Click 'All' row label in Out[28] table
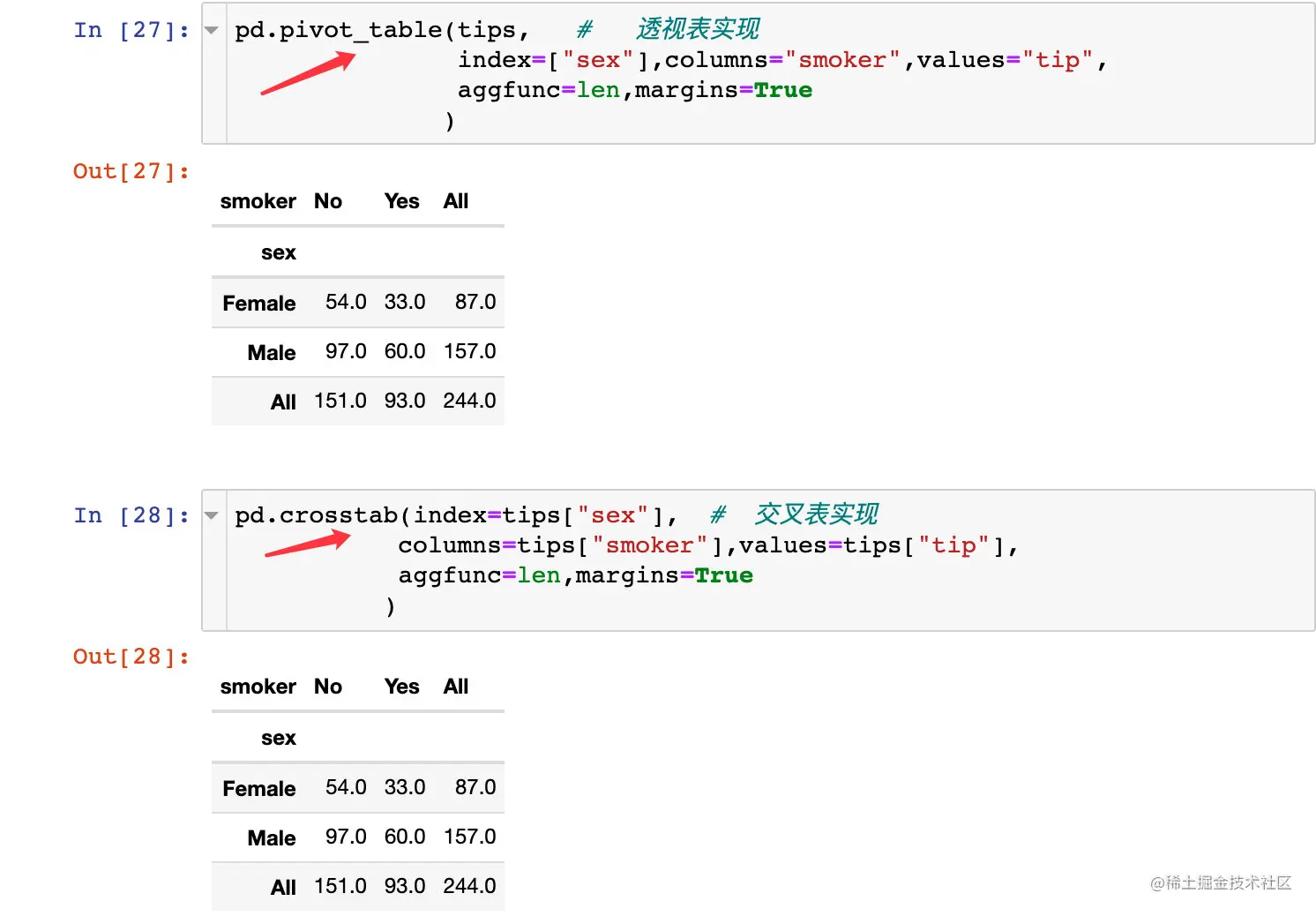This screenshot has width=1316, height=916. pos(283,888)
